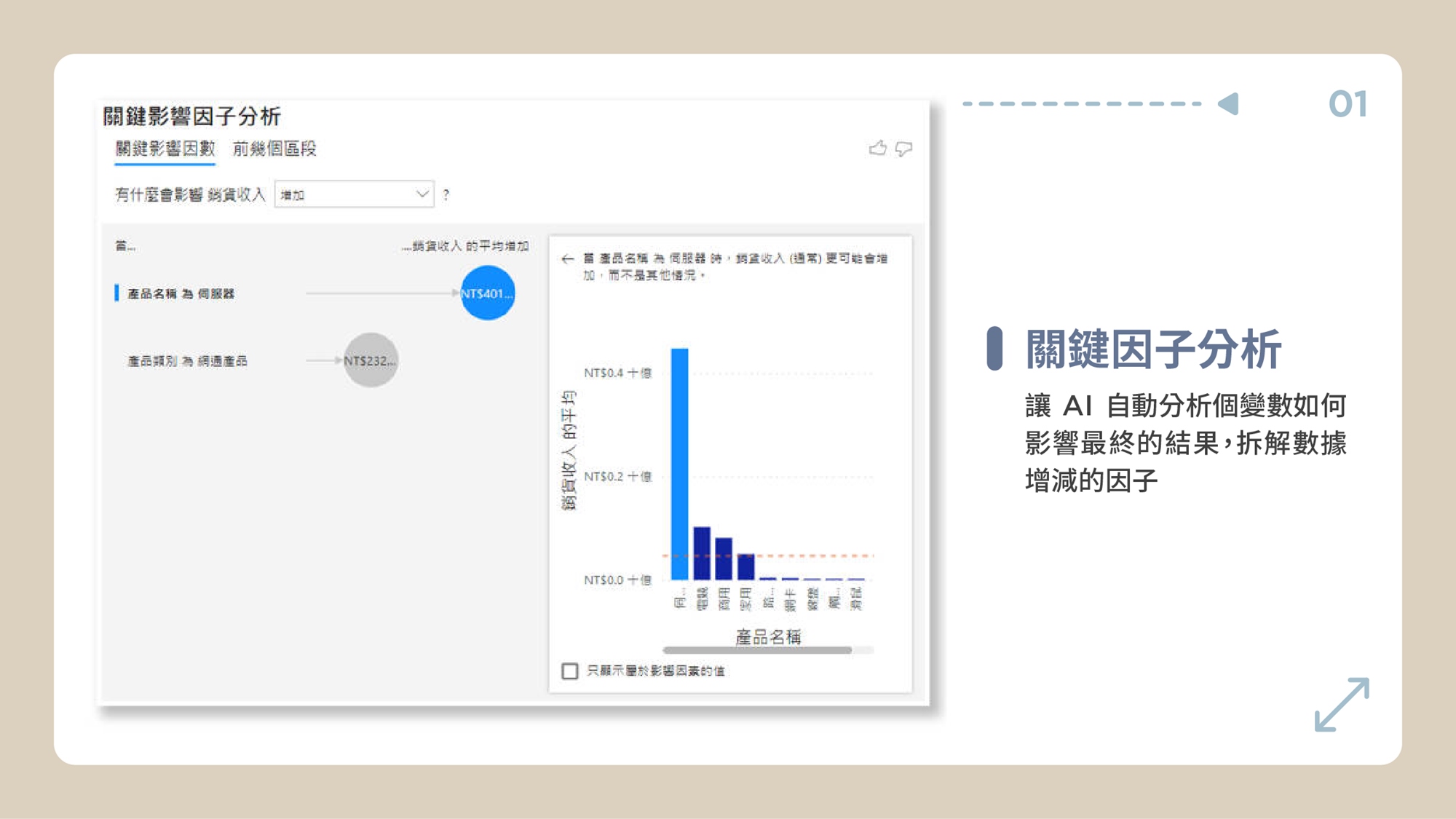Select 產品類別 為 網通產品 influencer row

tap(187, 361)
